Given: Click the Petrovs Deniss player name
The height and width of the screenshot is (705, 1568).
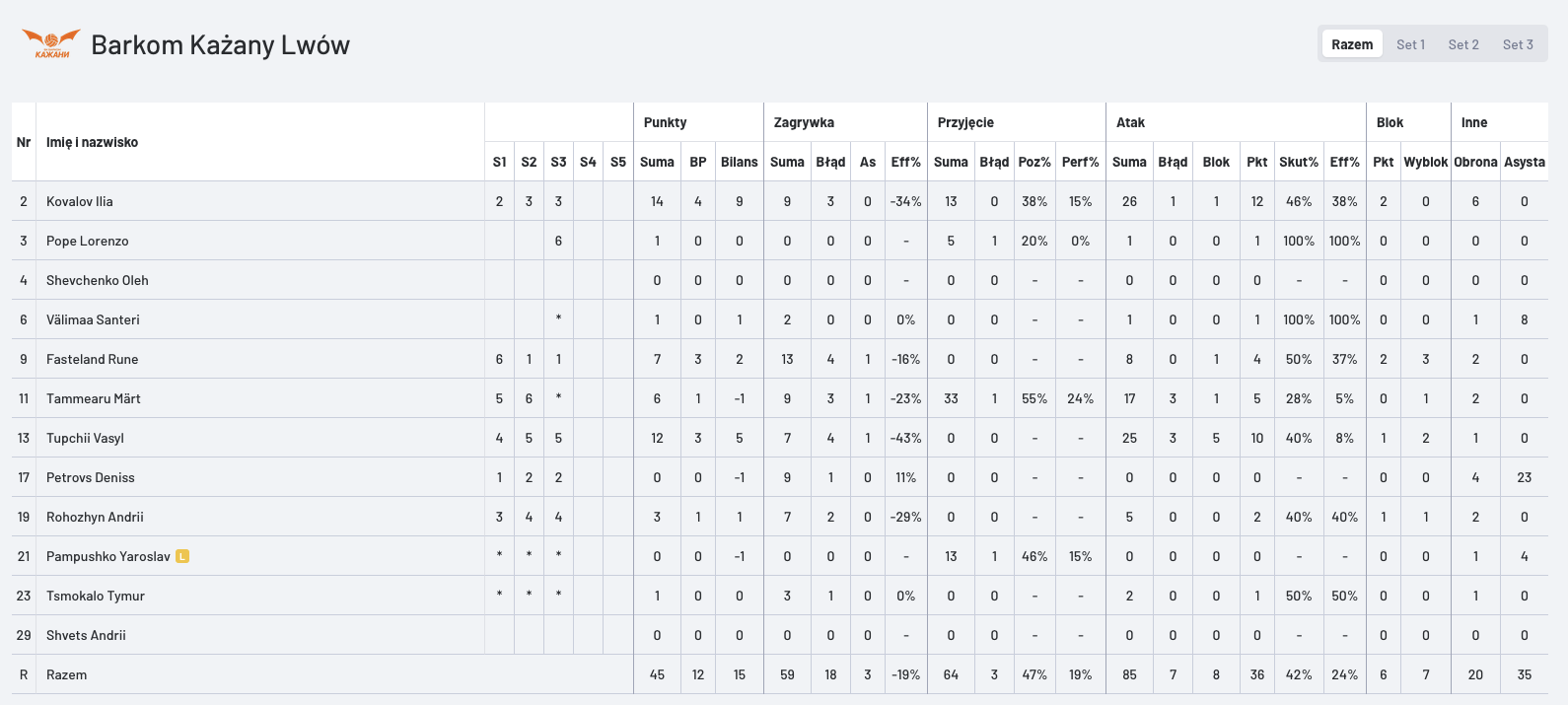Looking at the screenshot, I should 91,477.
